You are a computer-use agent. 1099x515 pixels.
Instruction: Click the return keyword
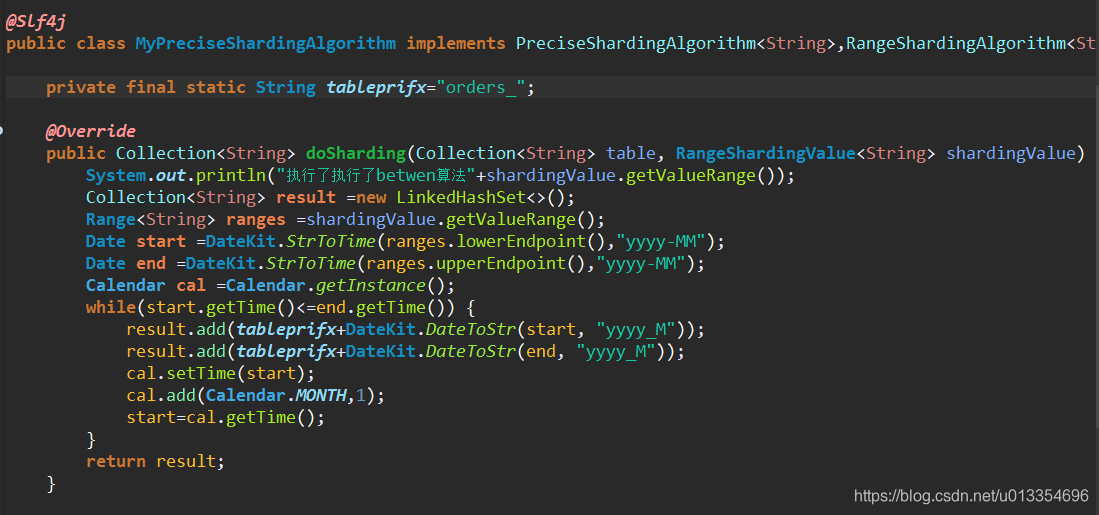click(x=116, y=461)
